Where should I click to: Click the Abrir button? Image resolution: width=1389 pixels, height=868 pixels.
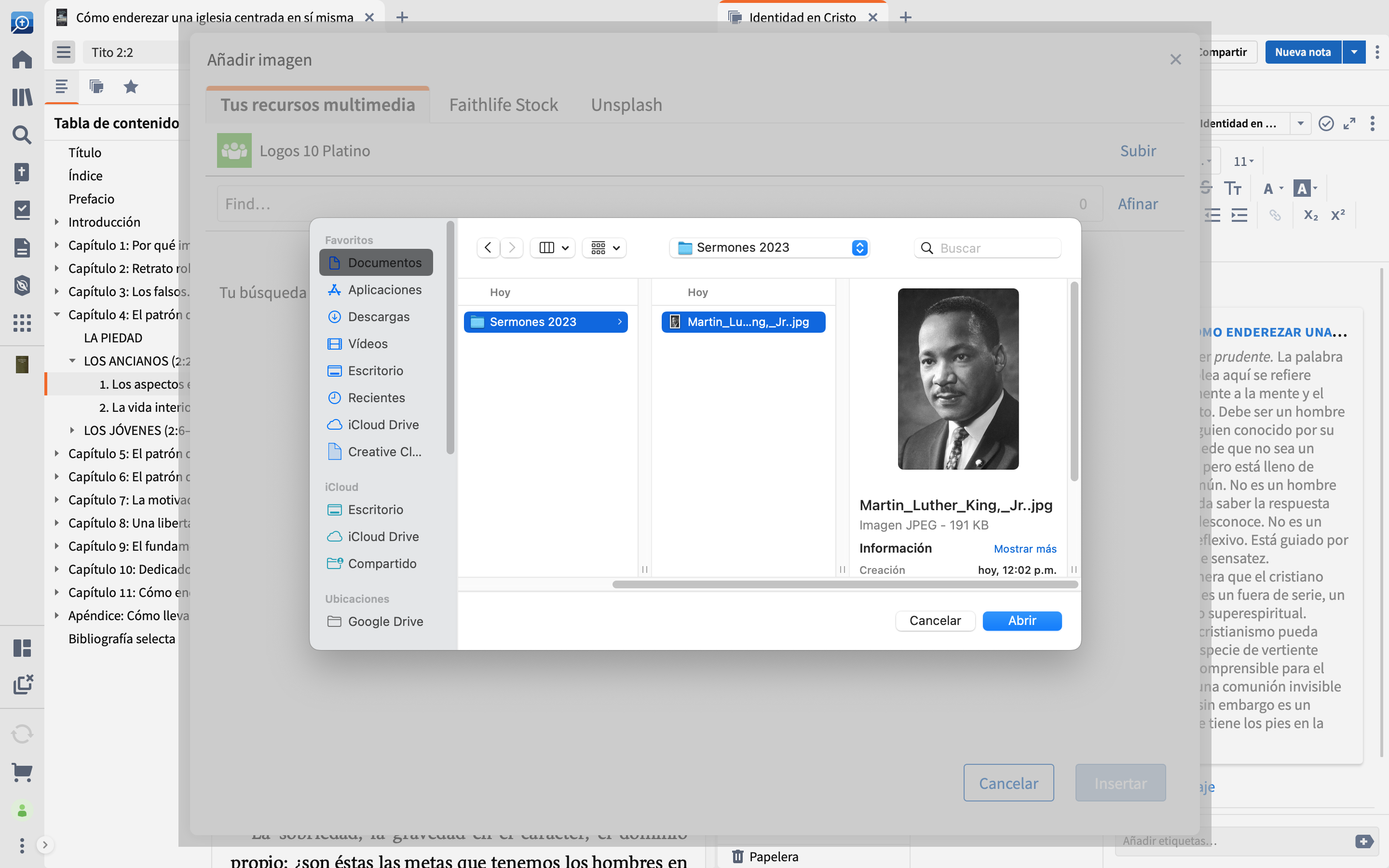1021,621
